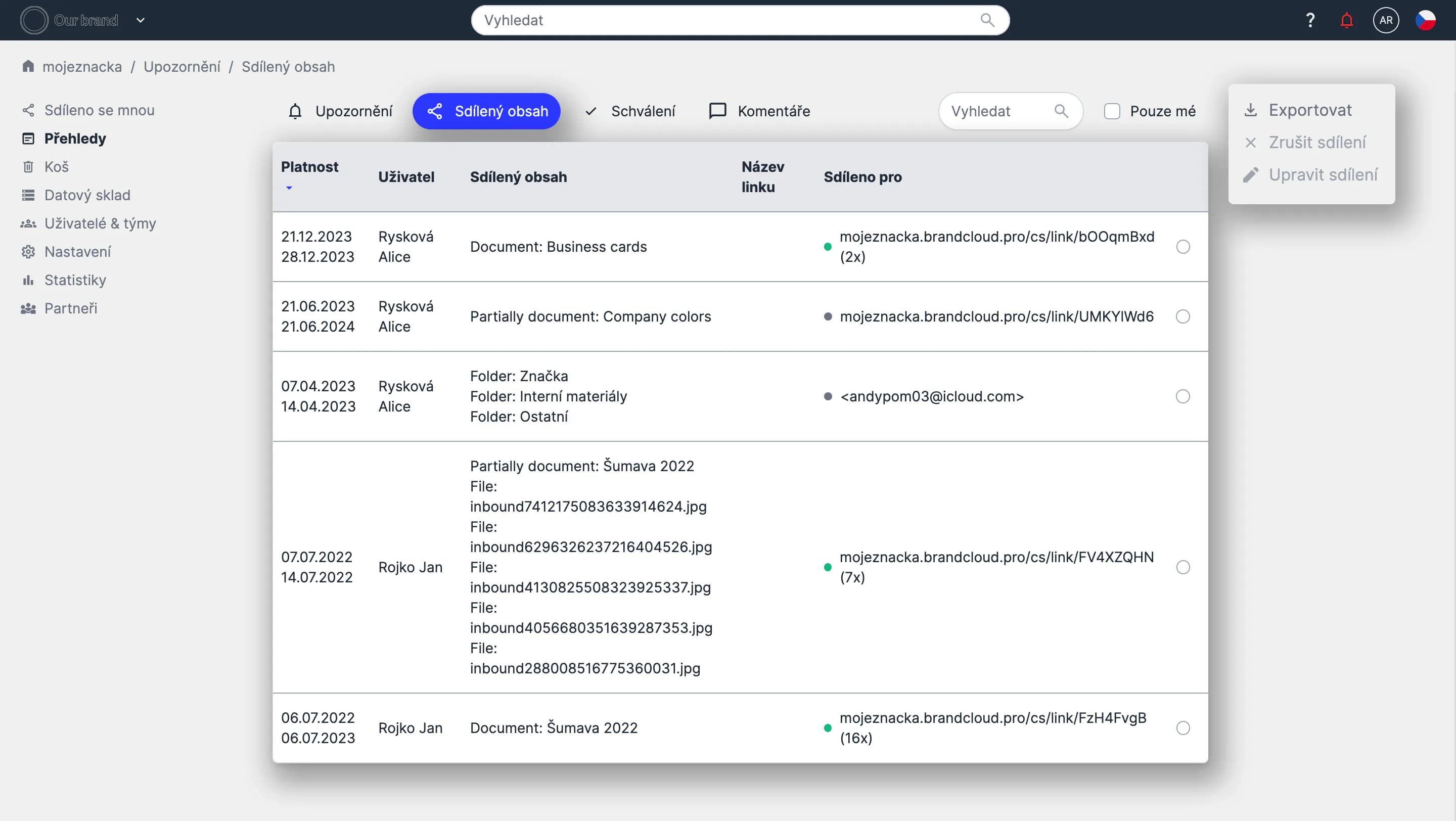Select the radio button for the Business cards row
This screenshot has width=1456, height=821.
(x=1182, y=247)
